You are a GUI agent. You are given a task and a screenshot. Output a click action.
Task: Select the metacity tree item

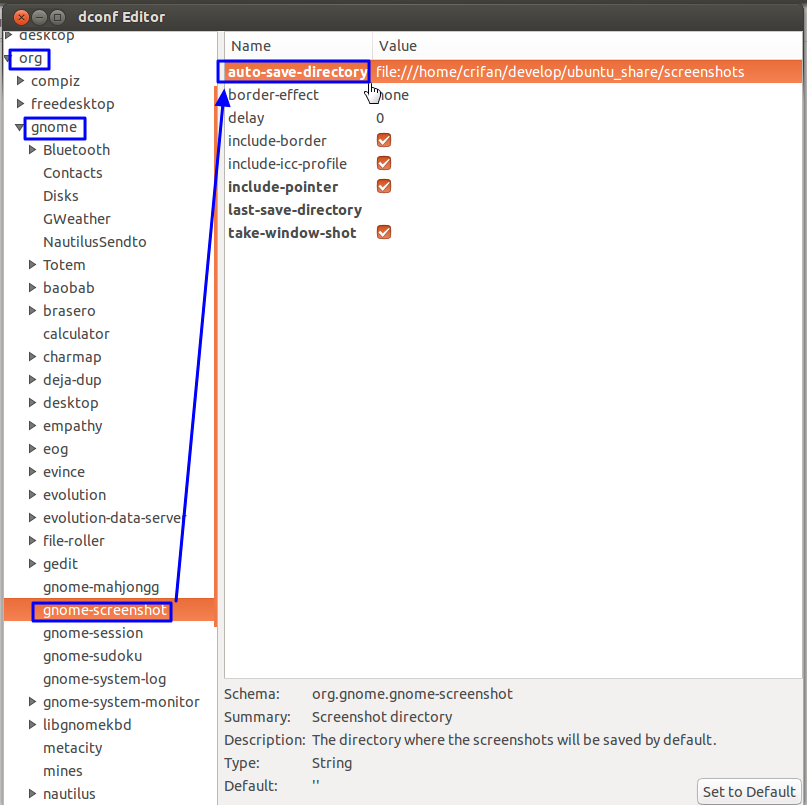(x=73, y=748)
